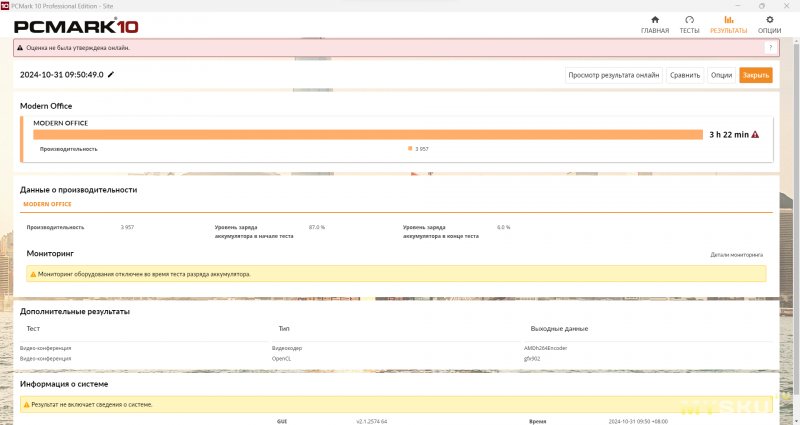
Task: Click the gfx902 output cell
Action: tap(532, 359)
